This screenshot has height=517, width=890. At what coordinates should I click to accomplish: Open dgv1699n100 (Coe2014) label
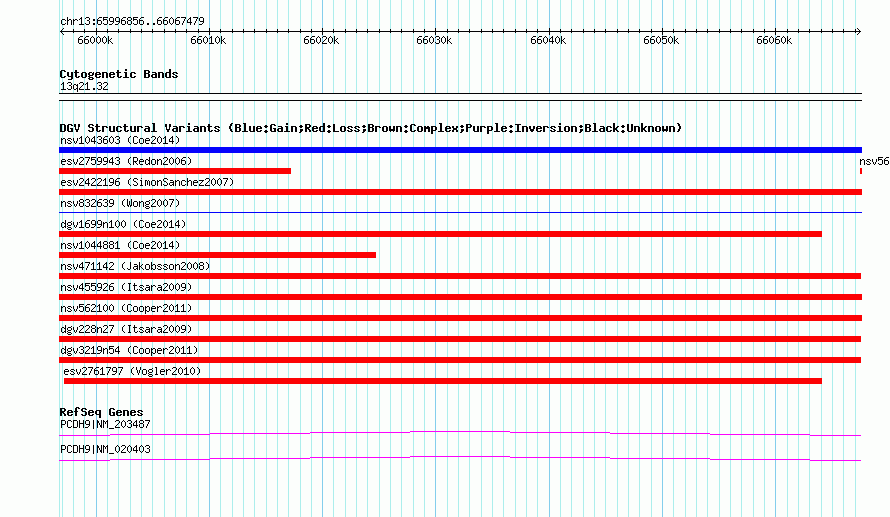pyautogui.click(x=123, y=224)
